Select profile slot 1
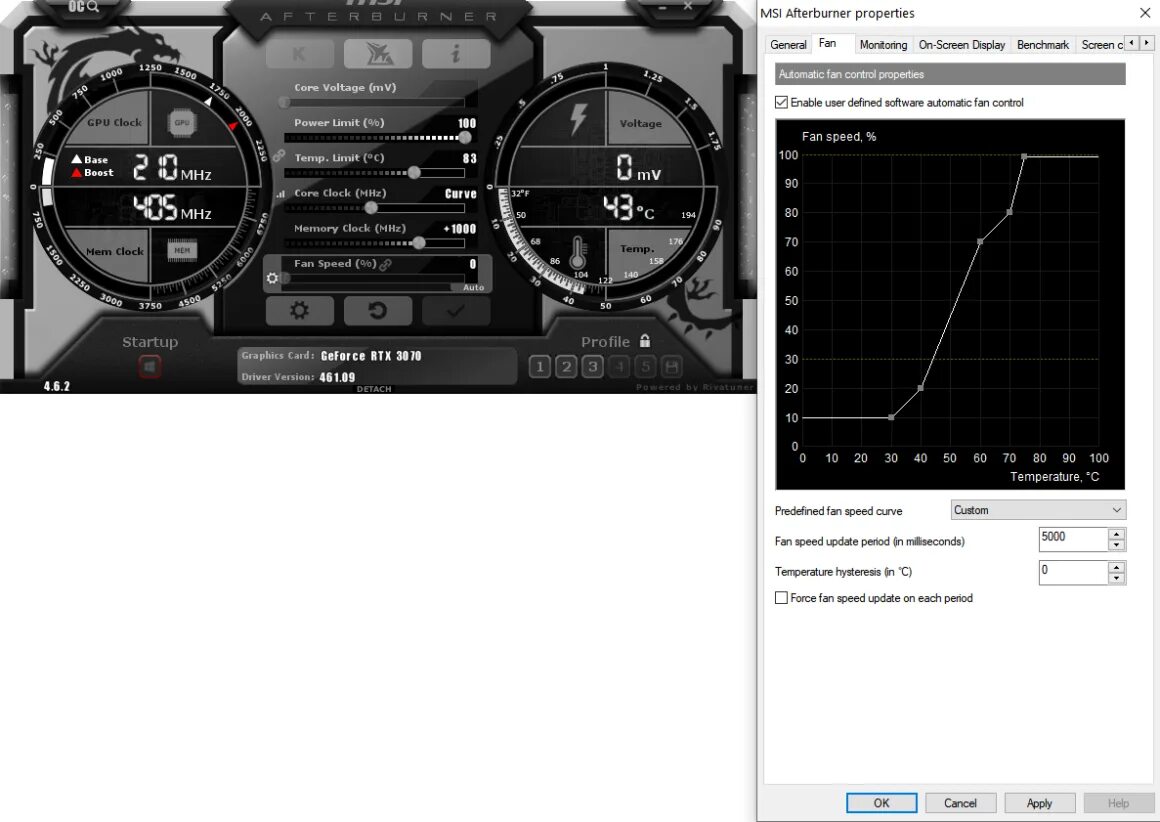Viewport: 1160px width, 822px height. [540, 366]
